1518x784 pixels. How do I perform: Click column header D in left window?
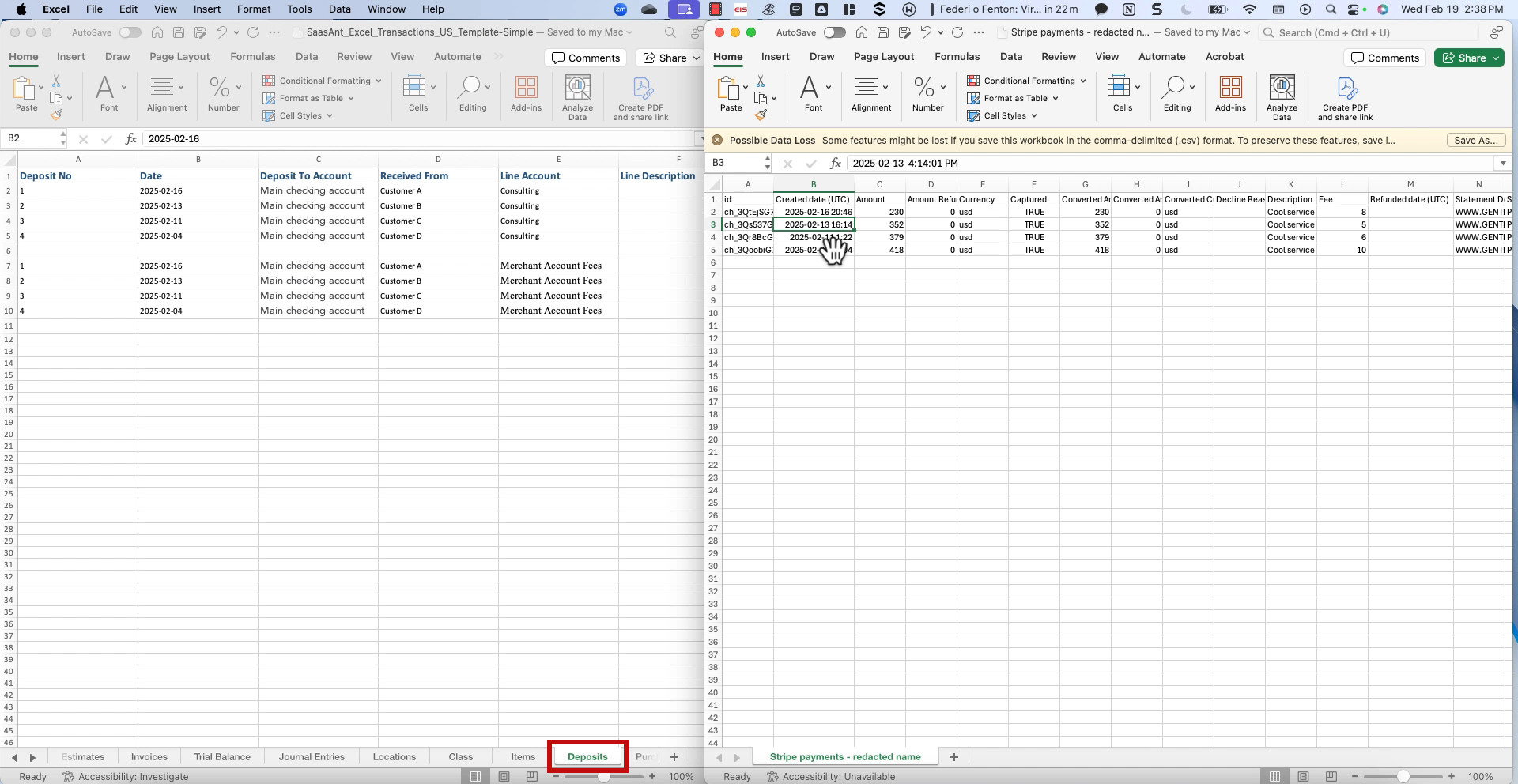tap(438, 159)
